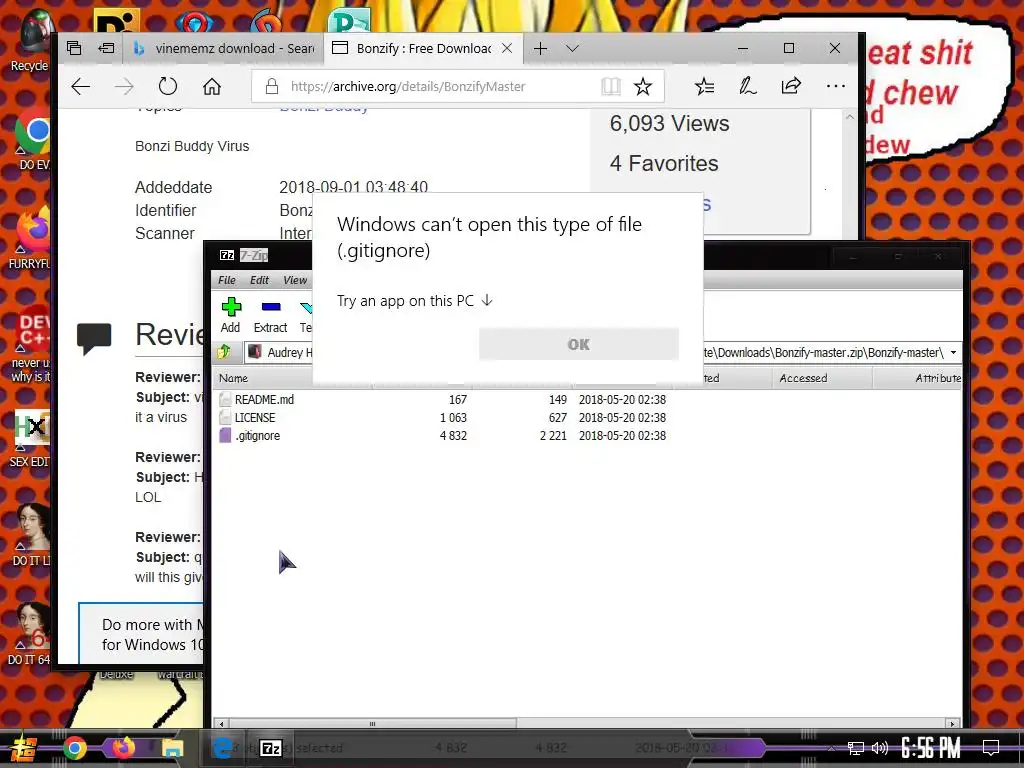
Task: Click the Reviews speech bubble icon
Action: pyautogui.click(x=94, y=338)
